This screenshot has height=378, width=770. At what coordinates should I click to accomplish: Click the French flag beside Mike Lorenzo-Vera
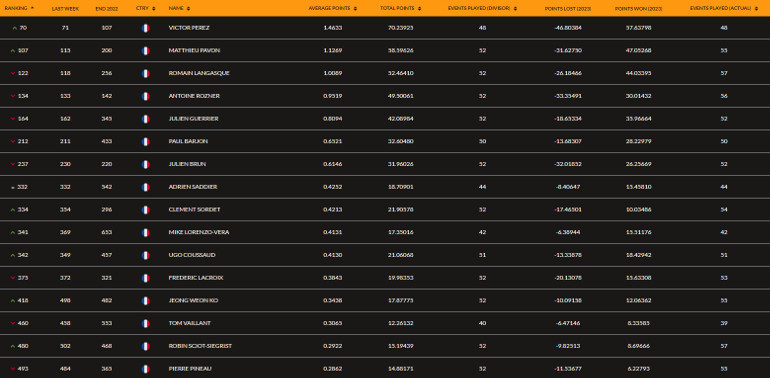coord(145,232)
